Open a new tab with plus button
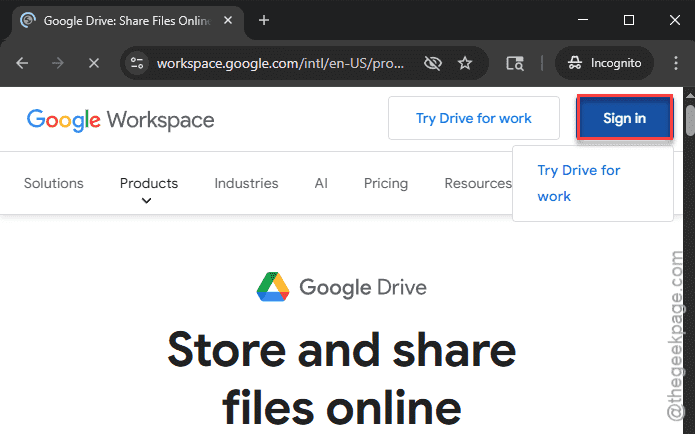The image size is (695, 434). [x=264, y=20]
